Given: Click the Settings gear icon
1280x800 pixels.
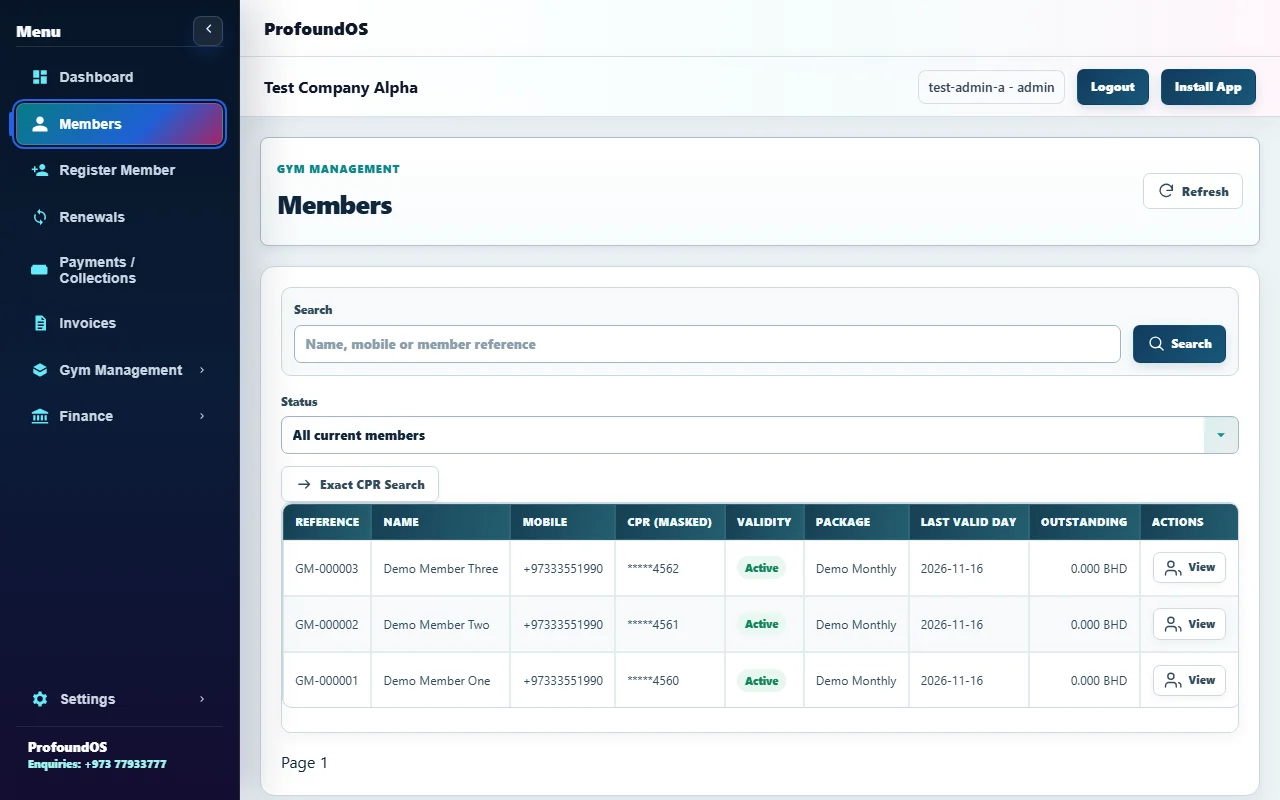Looking at the screenshot, I should coord(40,699).
